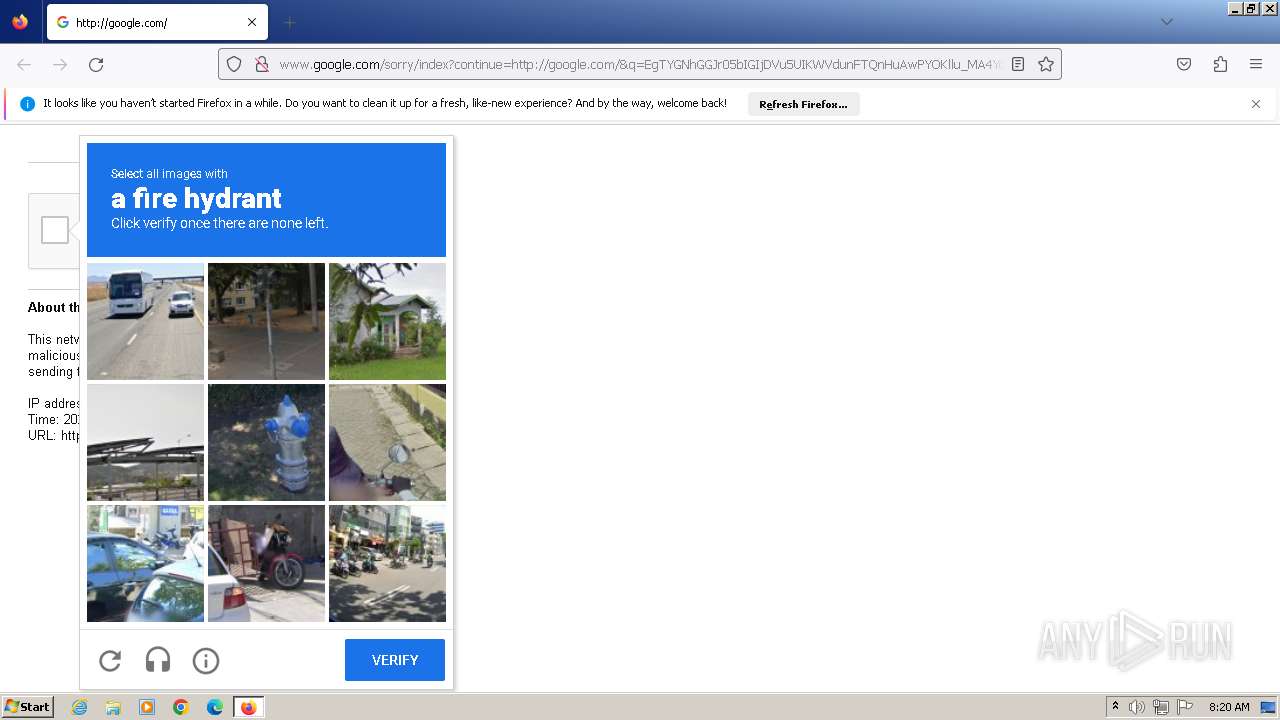View site connection security info
Viewport: 1280px width, 720px height.
click(x=262, y=64)
